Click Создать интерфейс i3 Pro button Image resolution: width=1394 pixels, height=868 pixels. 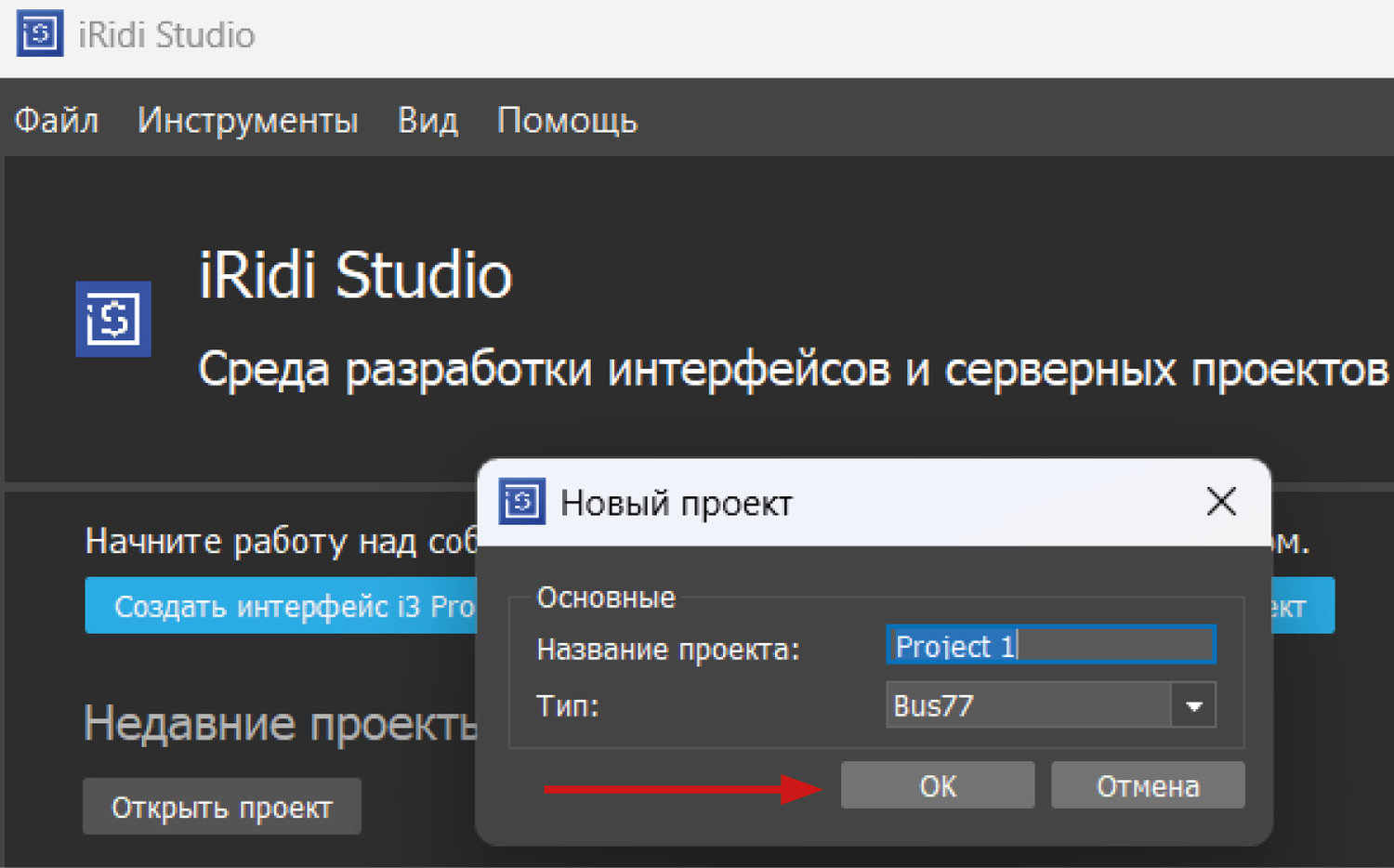281,606
